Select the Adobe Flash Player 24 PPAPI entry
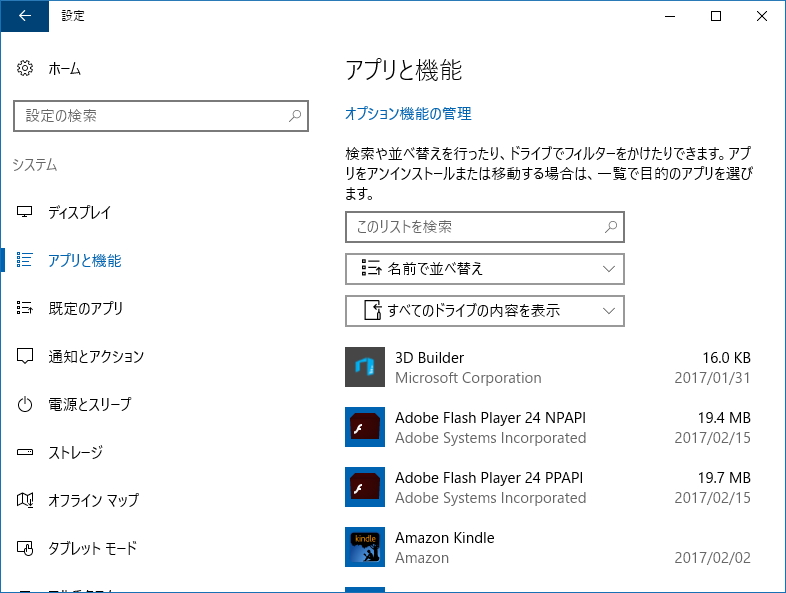786x593 pixels. pos(548,487)
